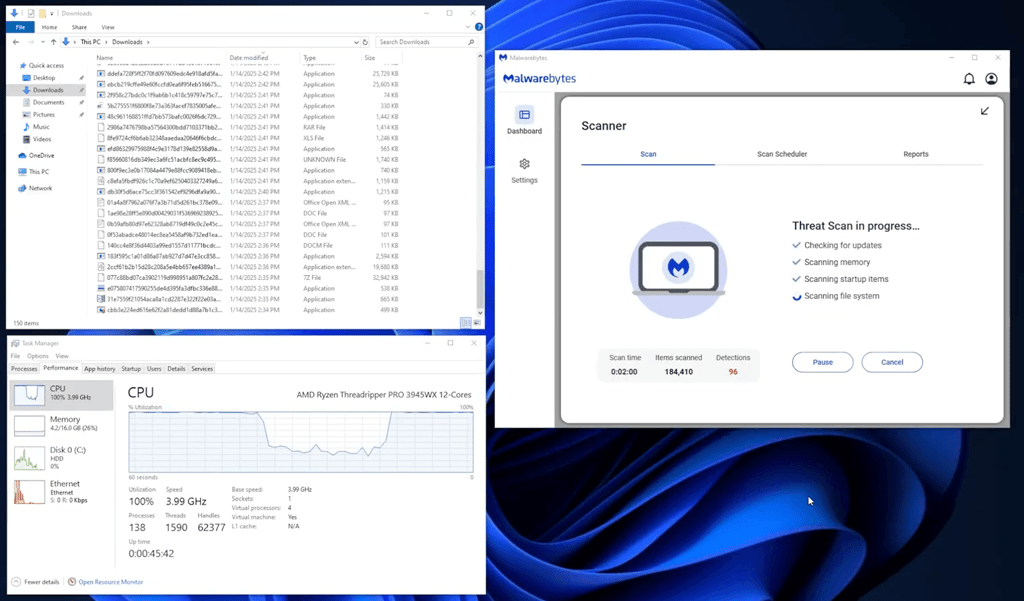Collapse Task Manager with Fewer details
Viewport: 1024px width, 601px height.
[35, 581]
